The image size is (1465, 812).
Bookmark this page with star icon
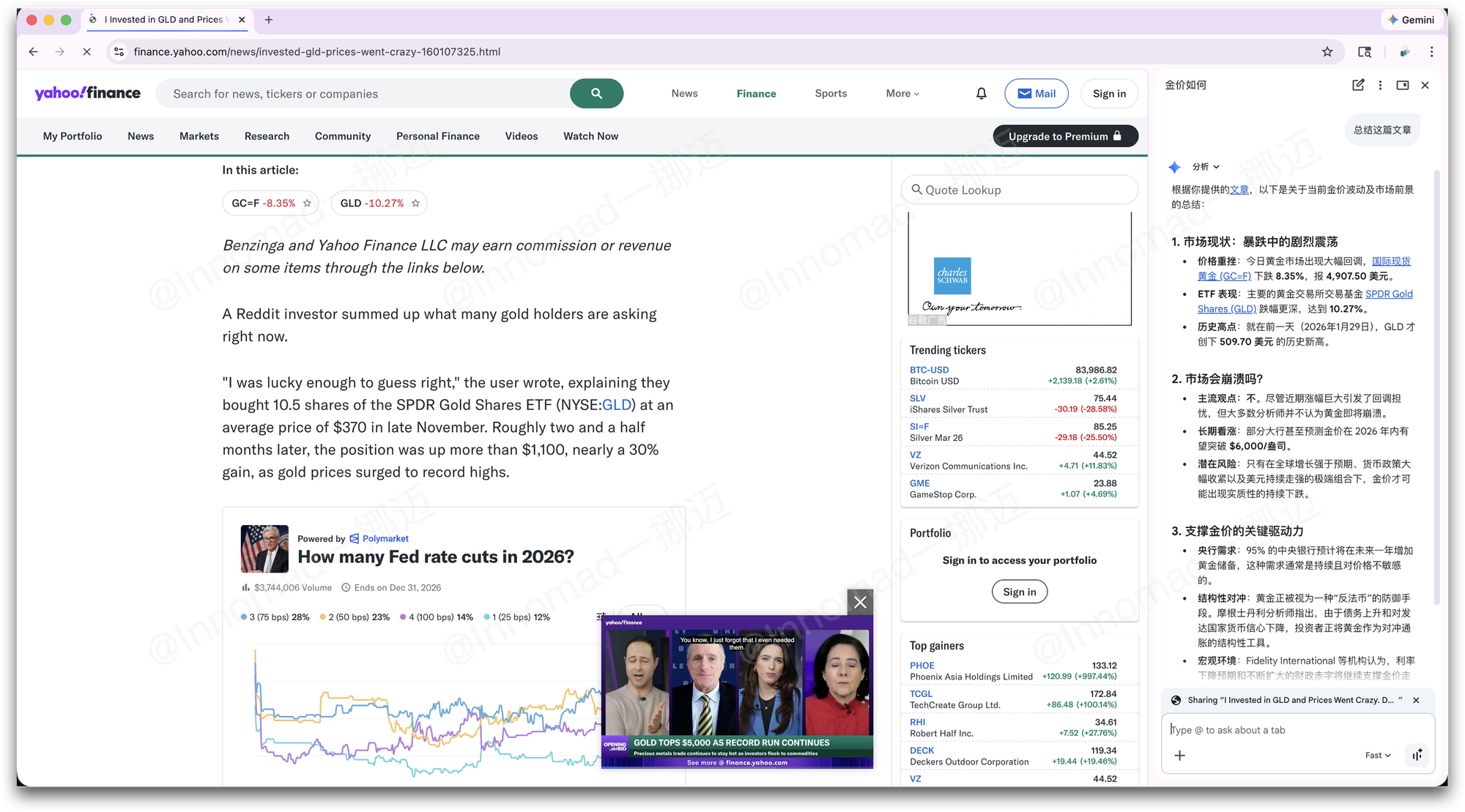pyautogui.click(x=1327, y=52)
